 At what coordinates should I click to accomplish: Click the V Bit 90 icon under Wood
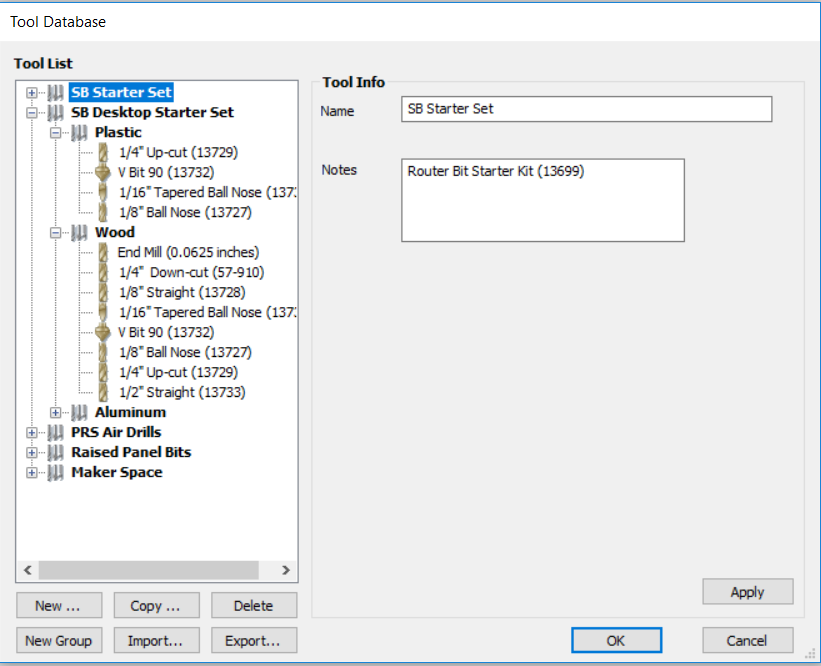tap(103, 332)
